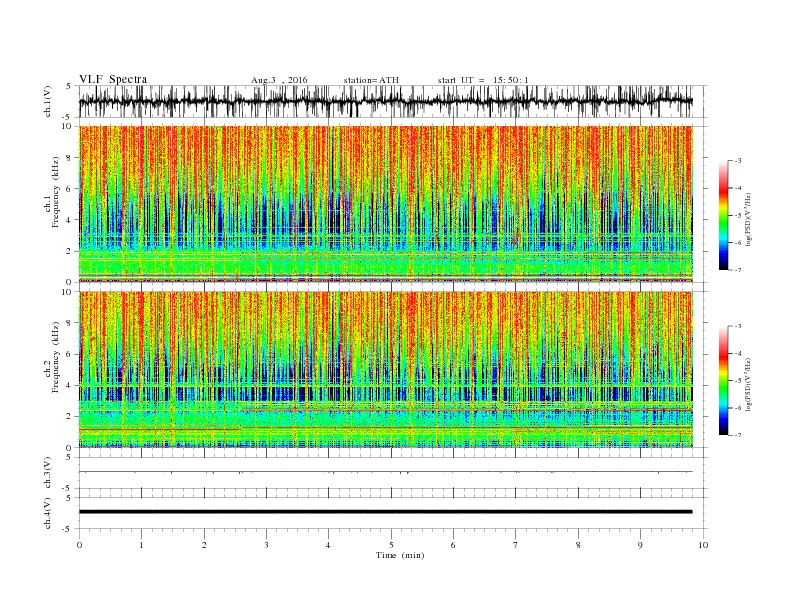Click the "-7" tick on ch.2 color bar

(x=738, y=435)
